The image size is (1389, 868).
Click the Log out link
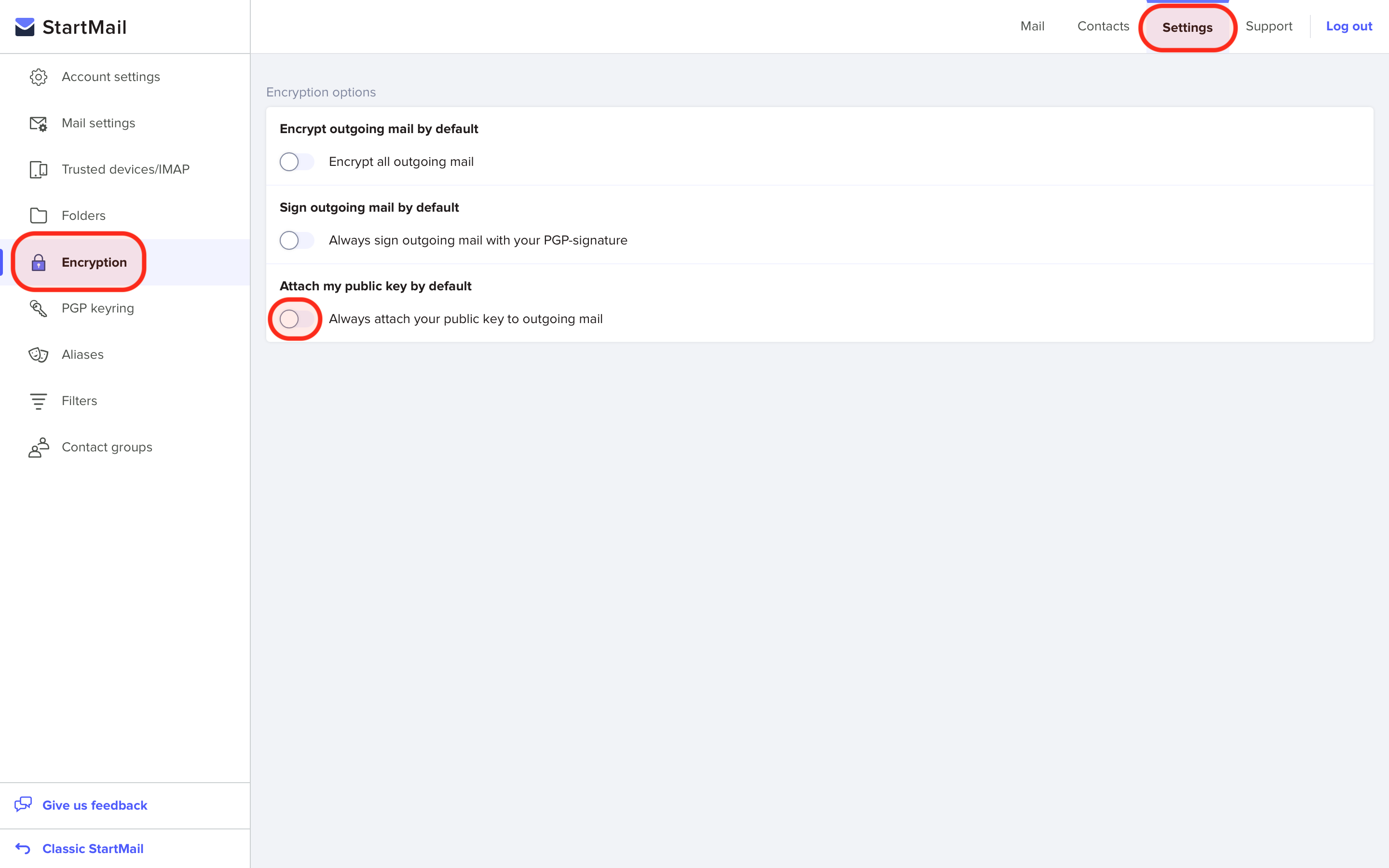[x=1348, y=27]
